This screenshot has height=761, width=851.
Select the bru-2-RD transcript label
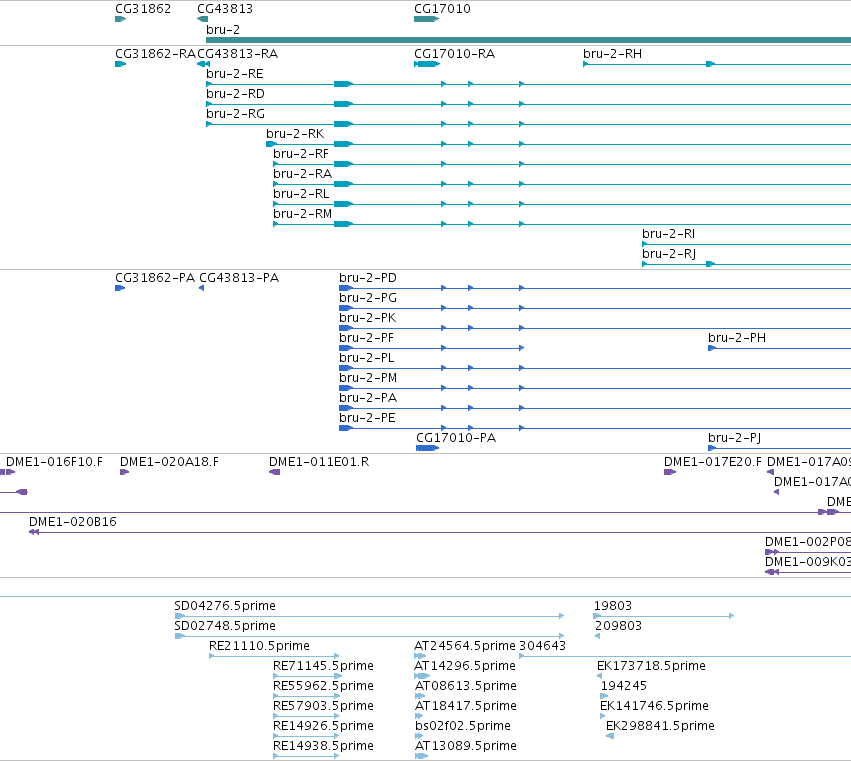(x=236, y=94)
